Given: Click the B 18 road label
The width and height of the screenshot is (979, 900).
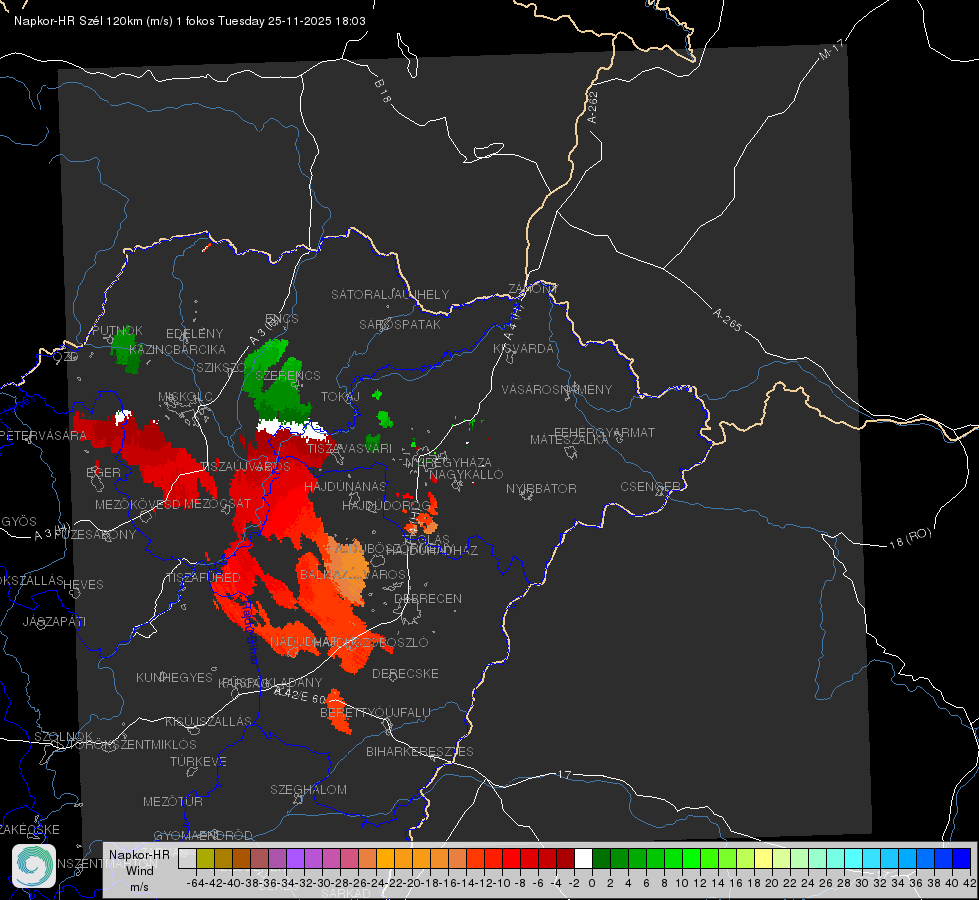Looking at the screenshot, I should [x=383, y=91].
